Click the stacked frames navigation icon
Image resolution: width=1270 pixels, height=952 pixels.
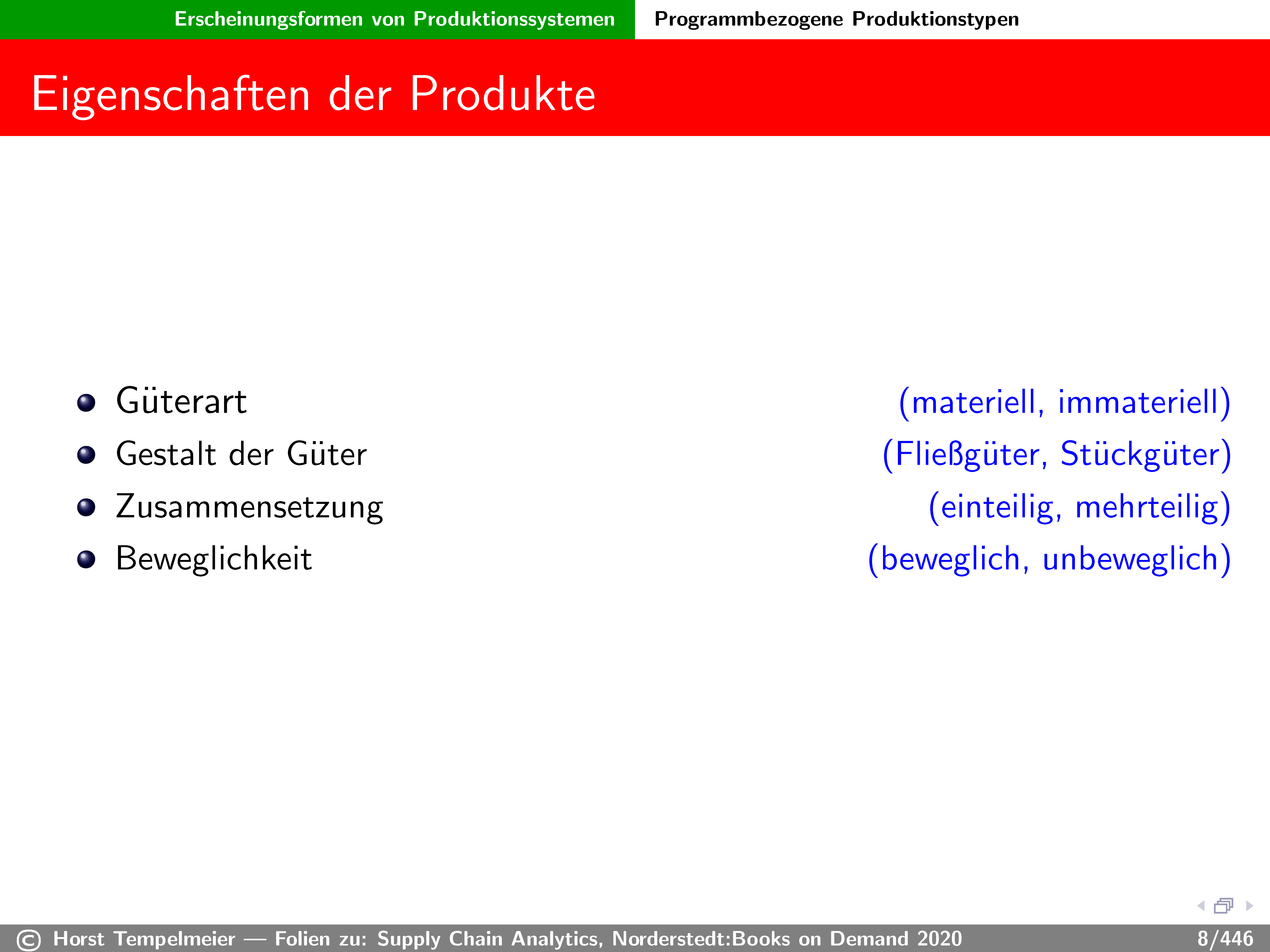point(1224,906)
